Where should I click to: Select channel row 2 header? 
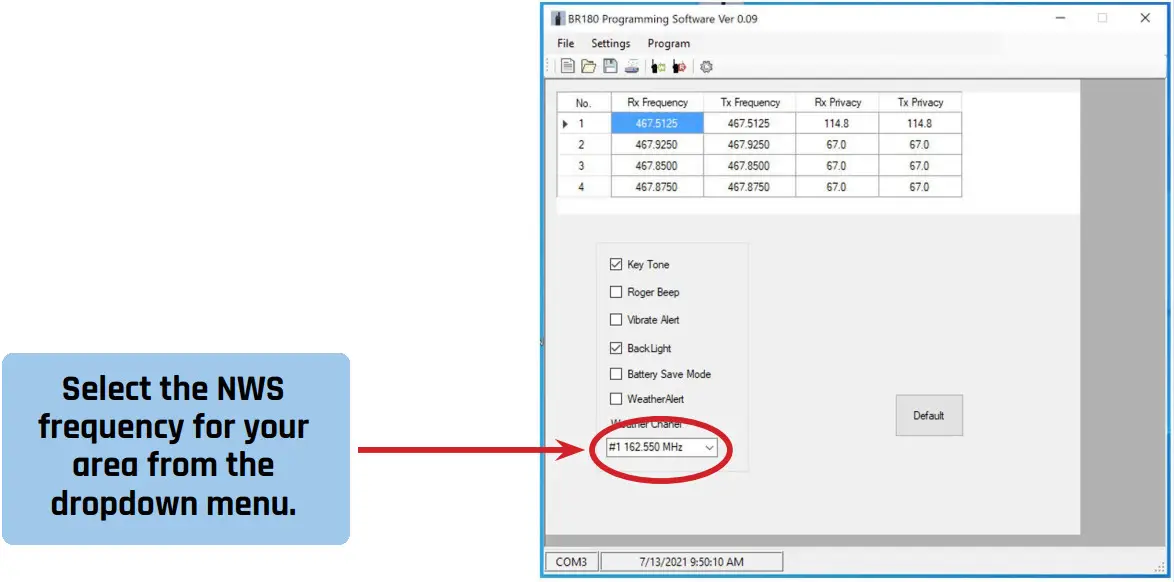coord(584,145)
